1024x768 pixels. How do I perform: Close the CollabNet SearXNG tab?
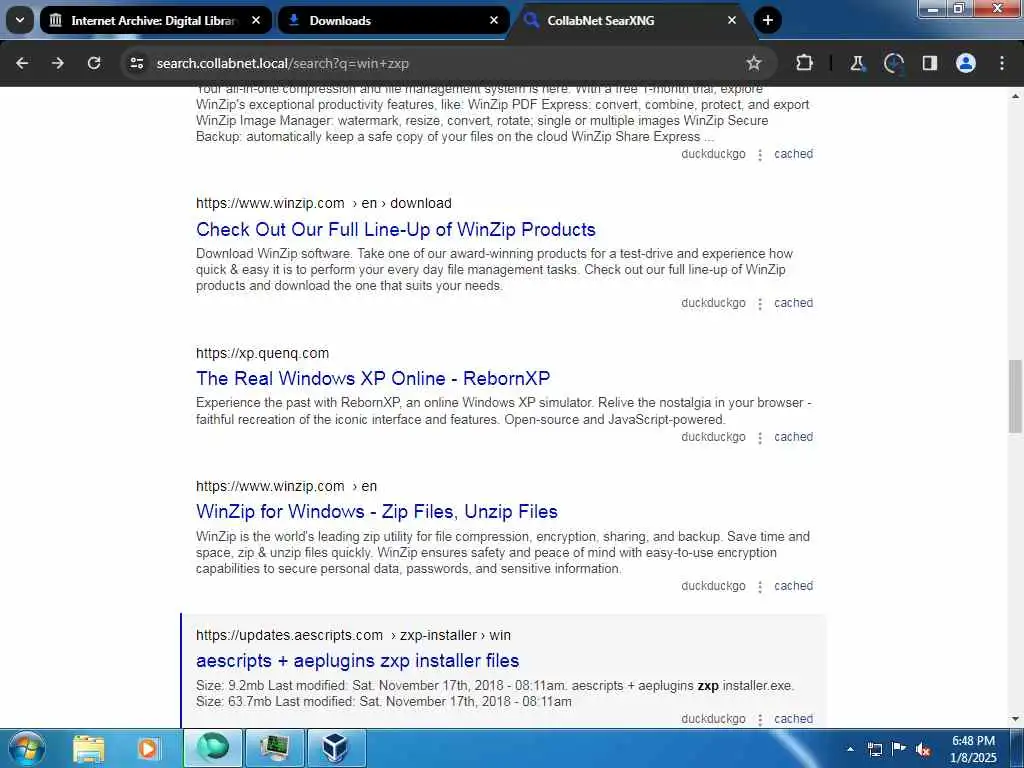point(731,20)
